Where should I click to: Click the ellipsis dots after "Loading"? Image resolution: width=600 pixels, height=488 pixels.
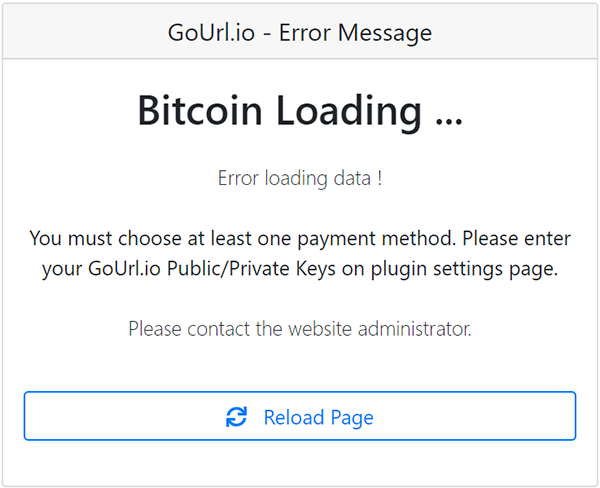[449, 121]
